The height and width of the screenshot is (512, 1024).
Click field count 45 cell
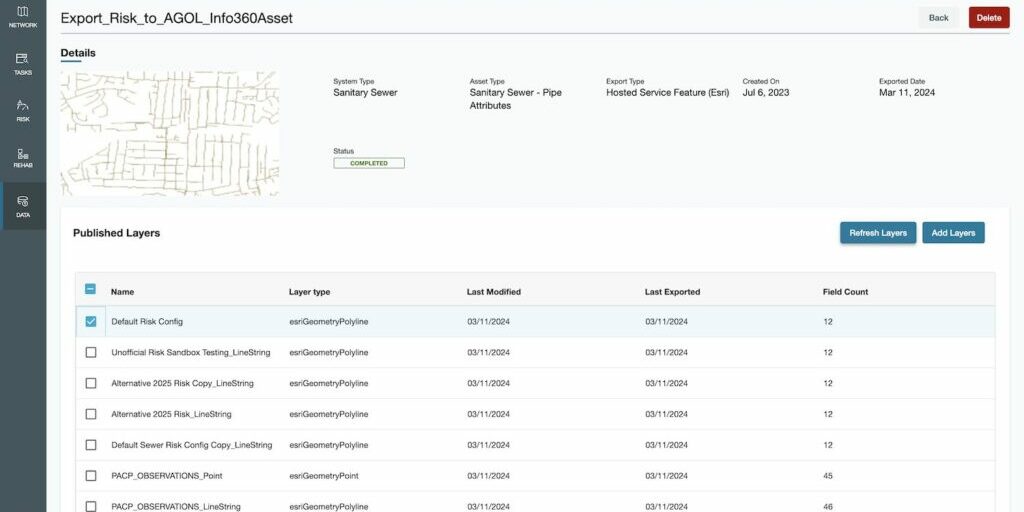click(828, 475)
